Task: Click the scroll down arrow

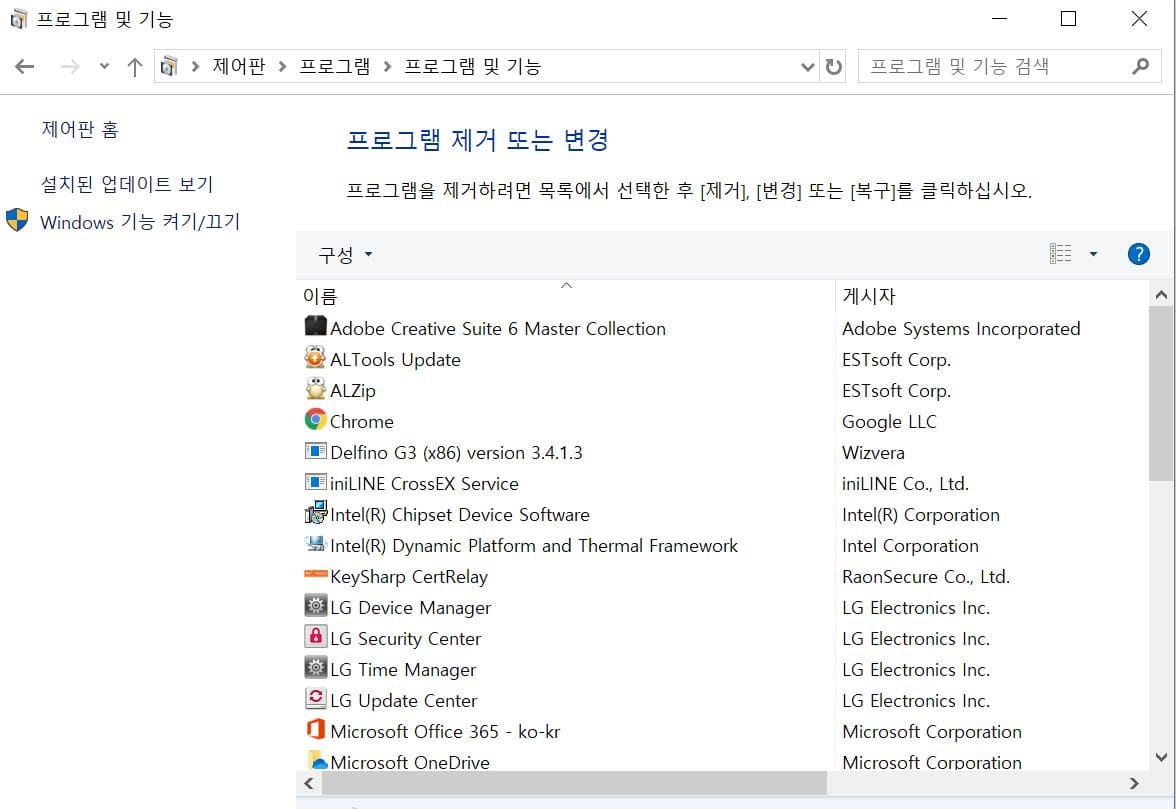Action: (x=1161, y=757)
